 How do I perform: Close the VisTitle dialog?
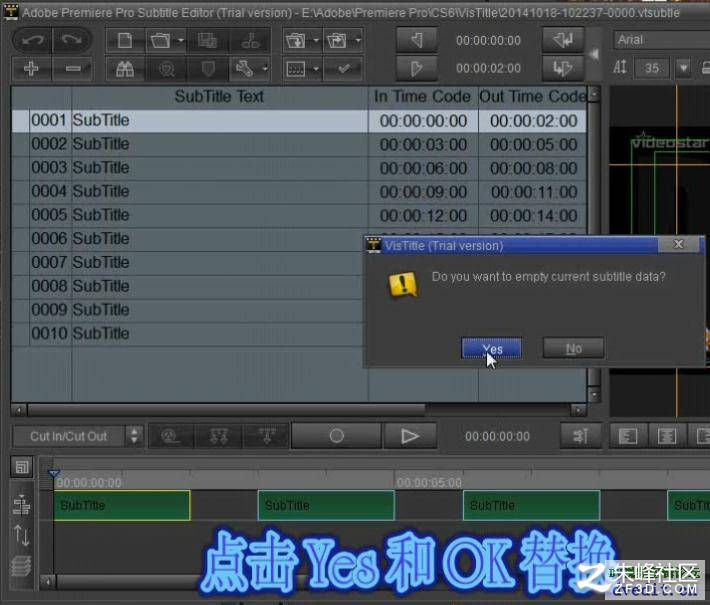click(679, 244)
